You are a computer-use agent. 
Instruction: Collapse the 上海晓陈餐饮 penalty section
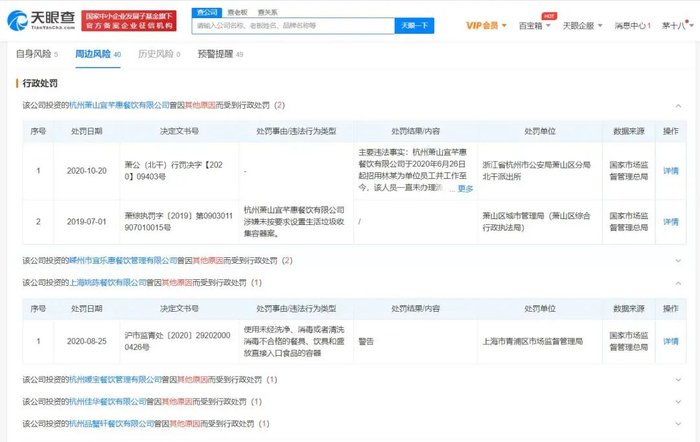[x=680, y=283]
